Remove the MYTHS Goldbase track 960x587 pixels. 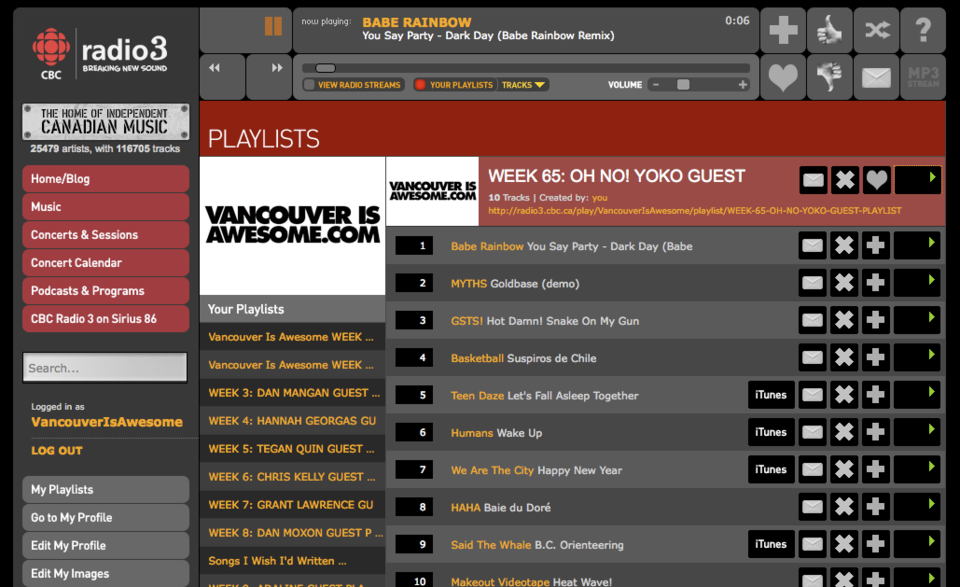coord(844,283)
